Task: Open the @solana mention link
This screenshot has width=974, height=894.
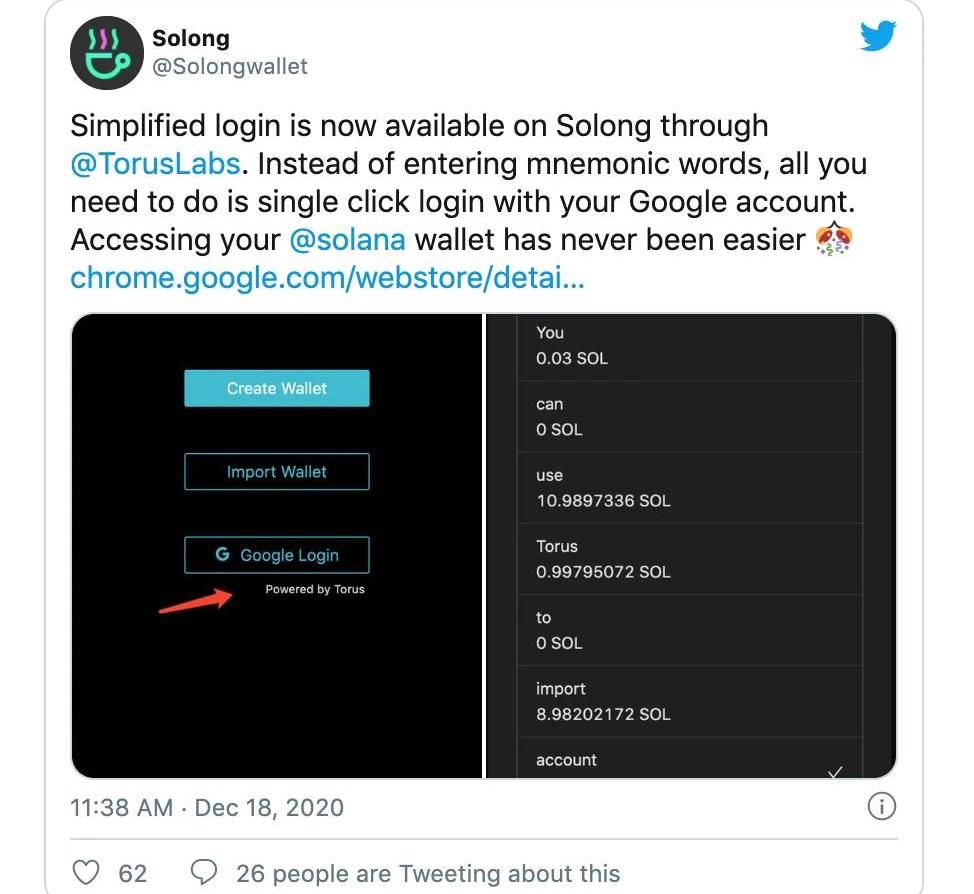Action: [348, 240]
